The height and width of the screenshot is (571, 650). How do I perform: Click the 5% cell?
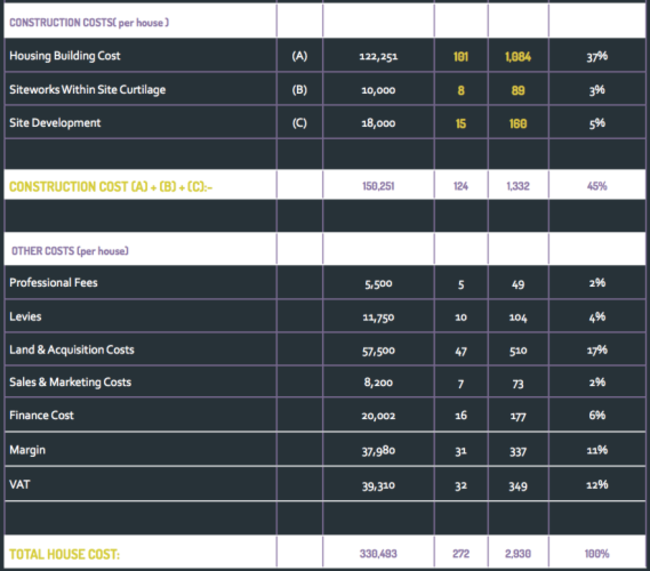coord(597,123)
